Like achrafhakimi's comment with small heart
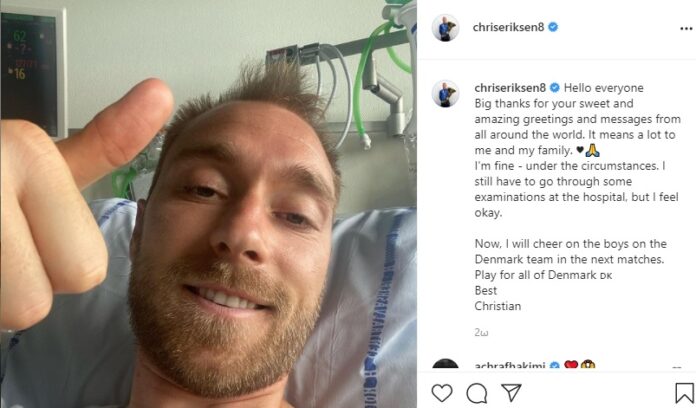Image resolution: width=696 pixels, height=408 pixels. (x=677, y=368)
